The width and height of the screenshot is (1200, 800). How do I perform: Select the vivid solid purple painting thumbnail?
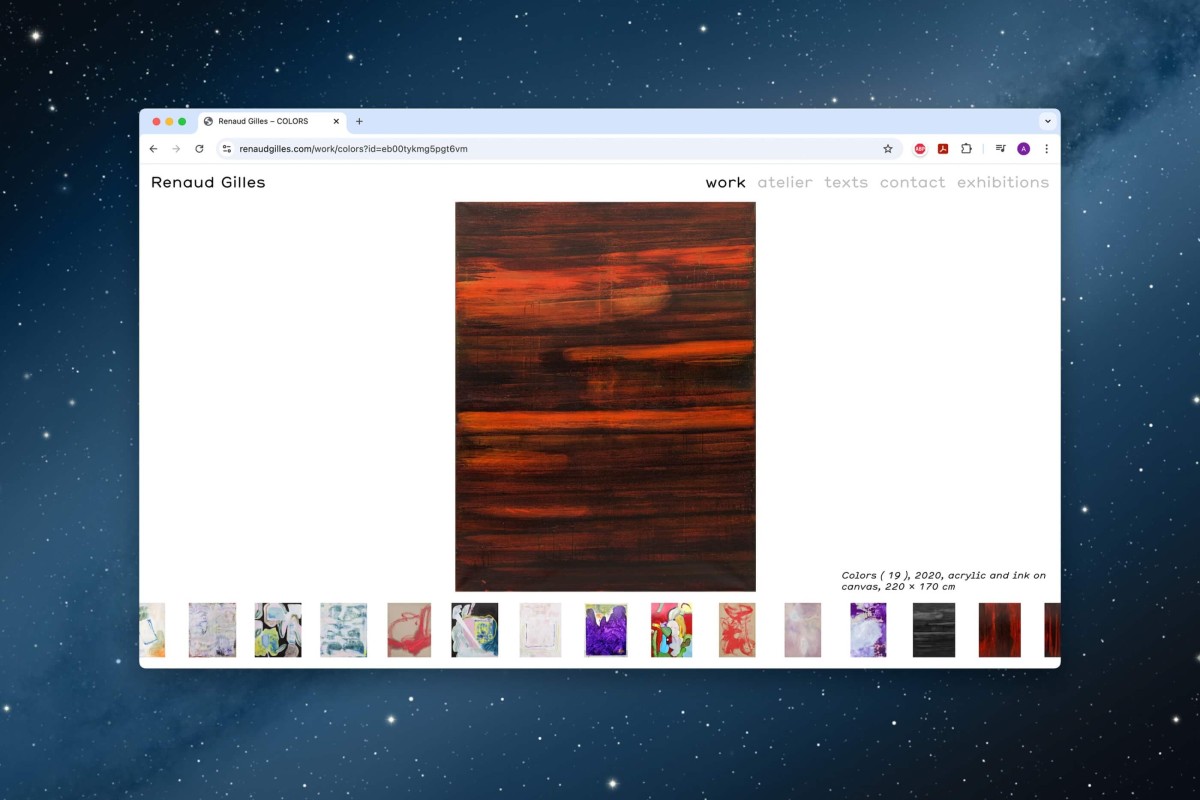coord(606,630)
